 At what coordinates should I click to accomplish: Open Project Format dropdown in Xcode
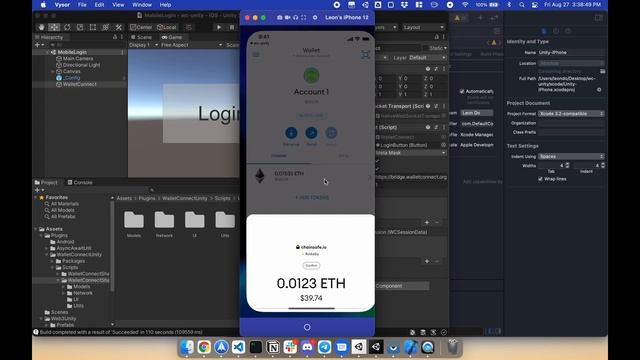pos(571,113)
